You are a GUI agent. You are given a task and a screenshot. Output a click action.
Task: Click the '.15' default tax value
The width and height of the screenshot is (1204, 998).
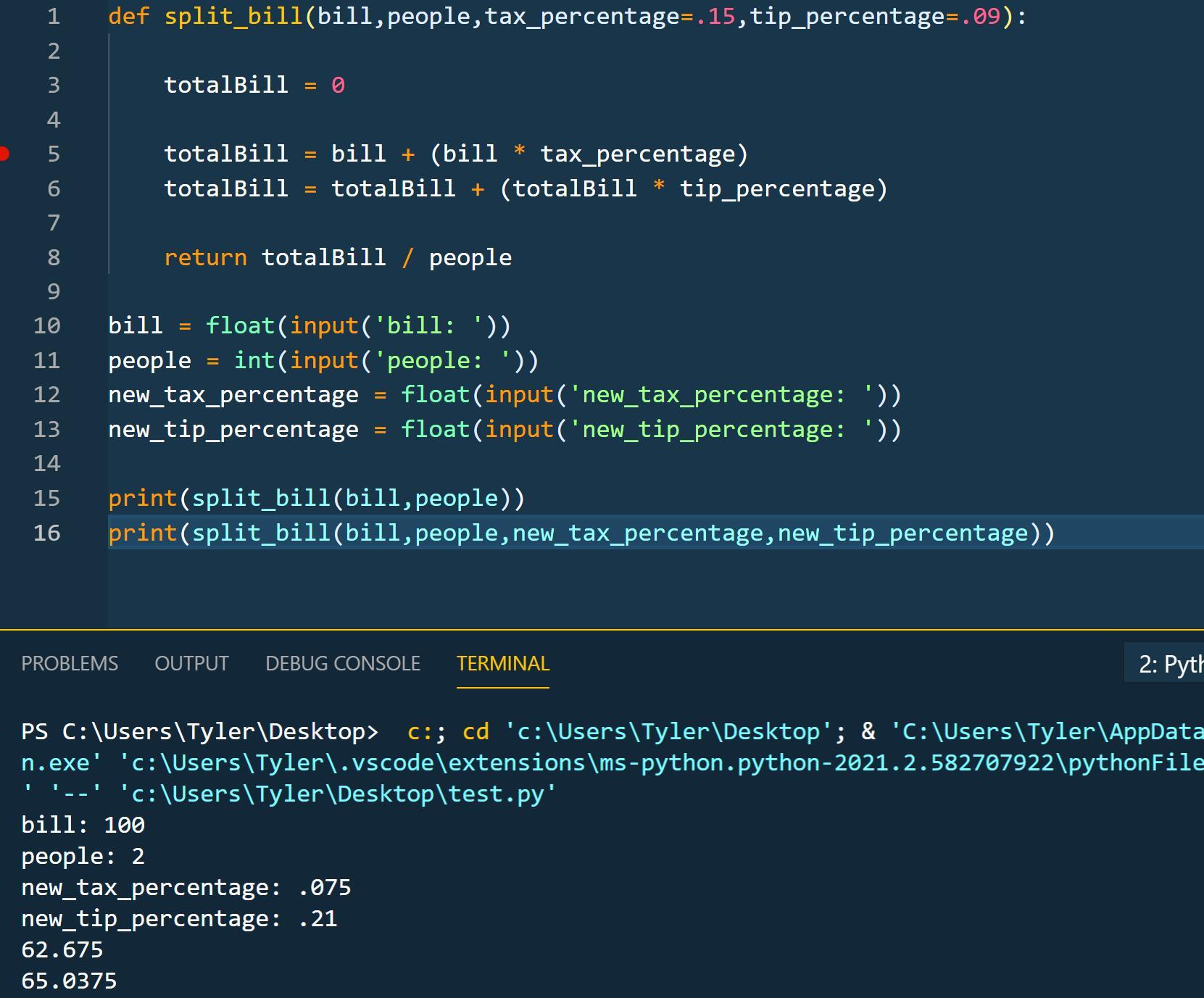(x=715, y=17)
